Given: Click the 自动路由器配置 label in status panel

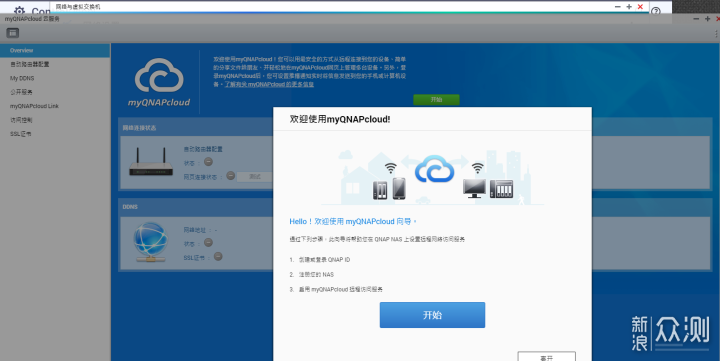Looking at the screenshot, I should pos(203,149).
